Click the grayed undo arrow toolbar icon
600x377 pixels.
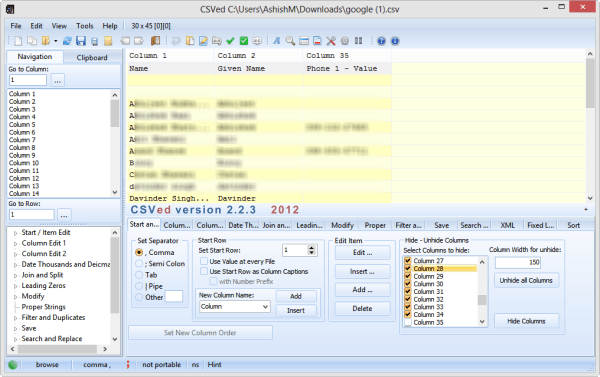click(x=176, y=41)
